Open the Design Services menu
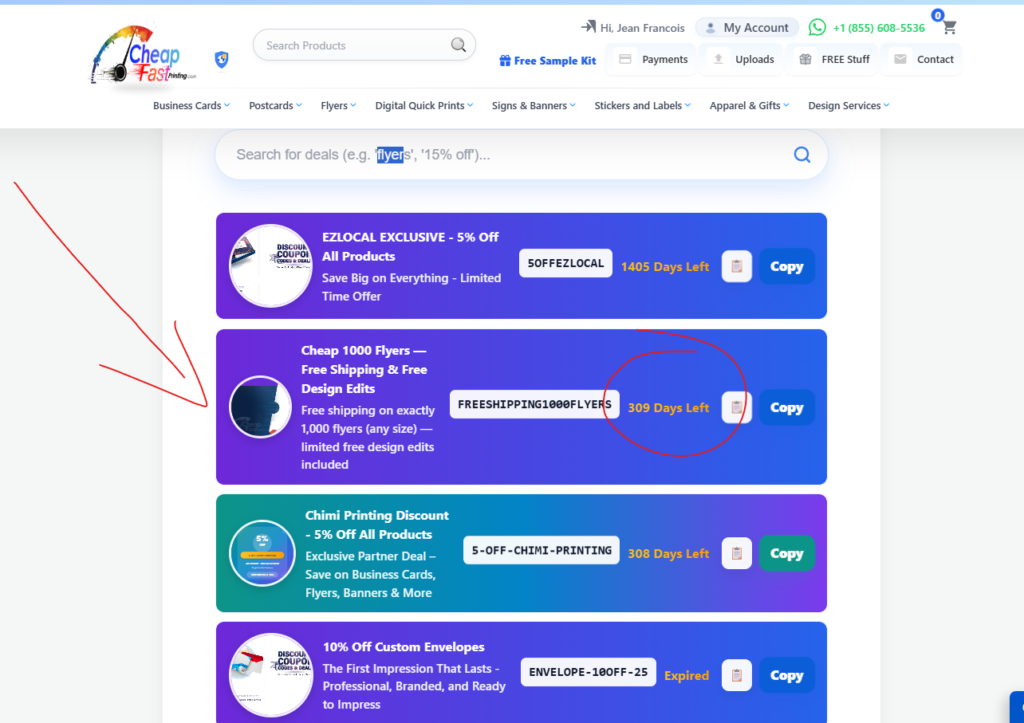The width and height of the screenshot is (1024, 723). (848, 106)
